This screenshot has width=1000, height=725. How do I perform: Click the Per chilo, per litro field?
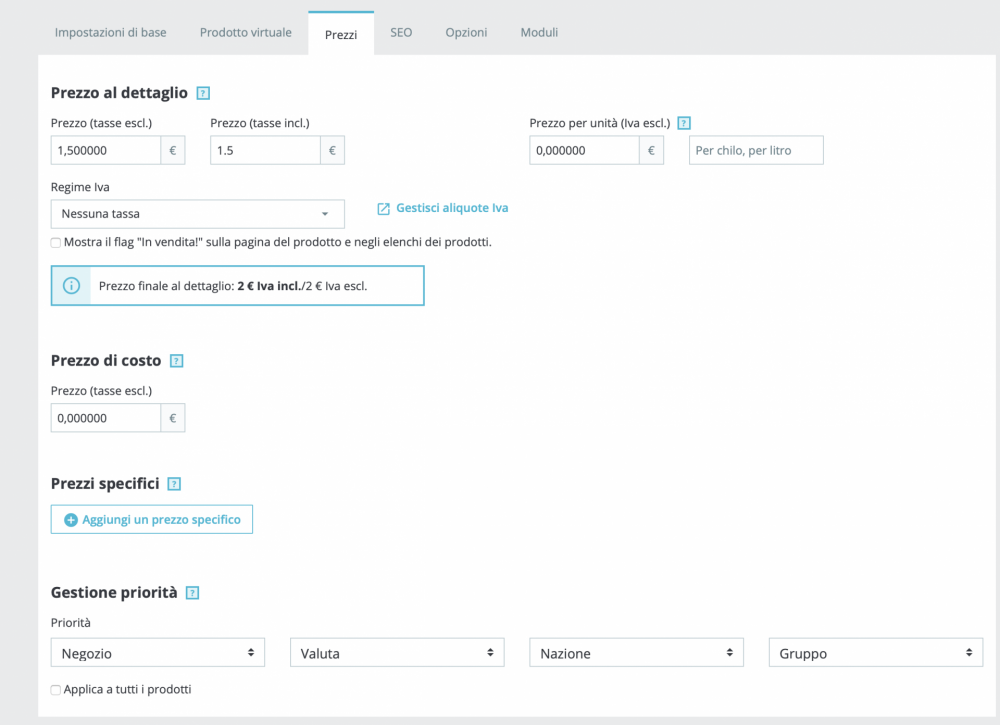pyautogui.click(x=756, y=151)
